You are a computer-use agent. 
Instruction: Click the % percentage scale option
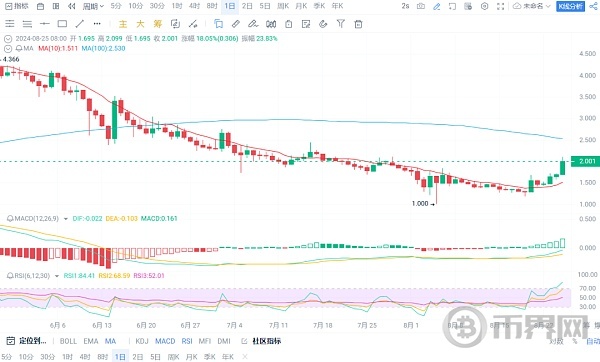[574, 341]
